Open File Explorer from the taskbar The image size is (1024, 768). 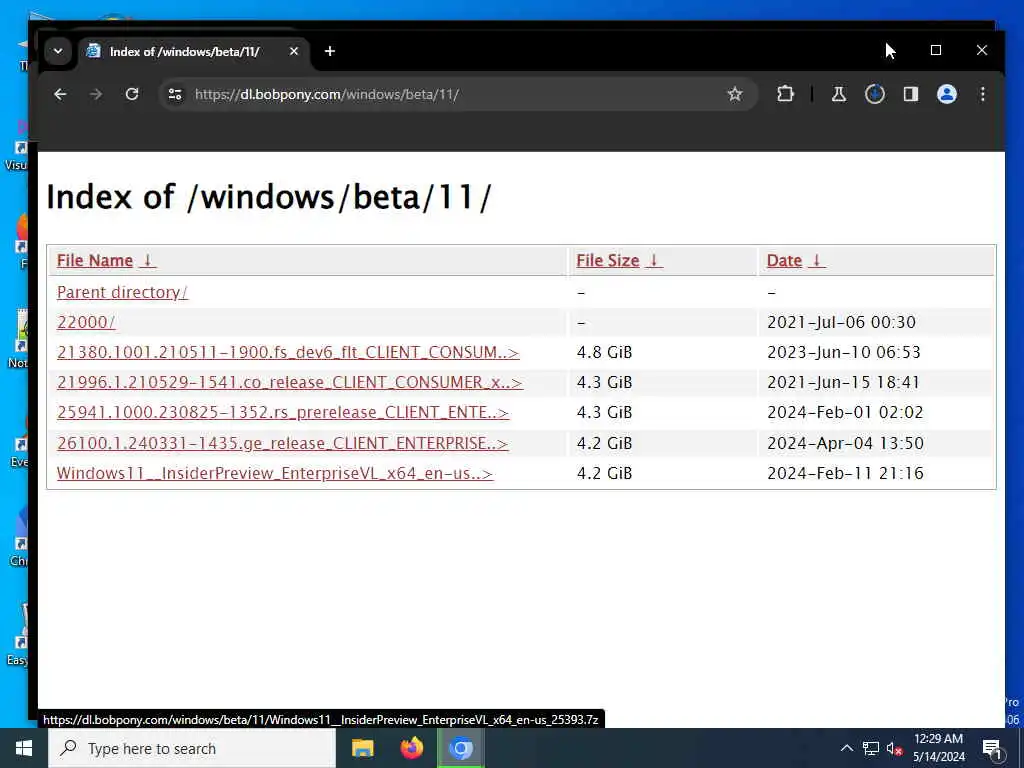click(362, 748)
